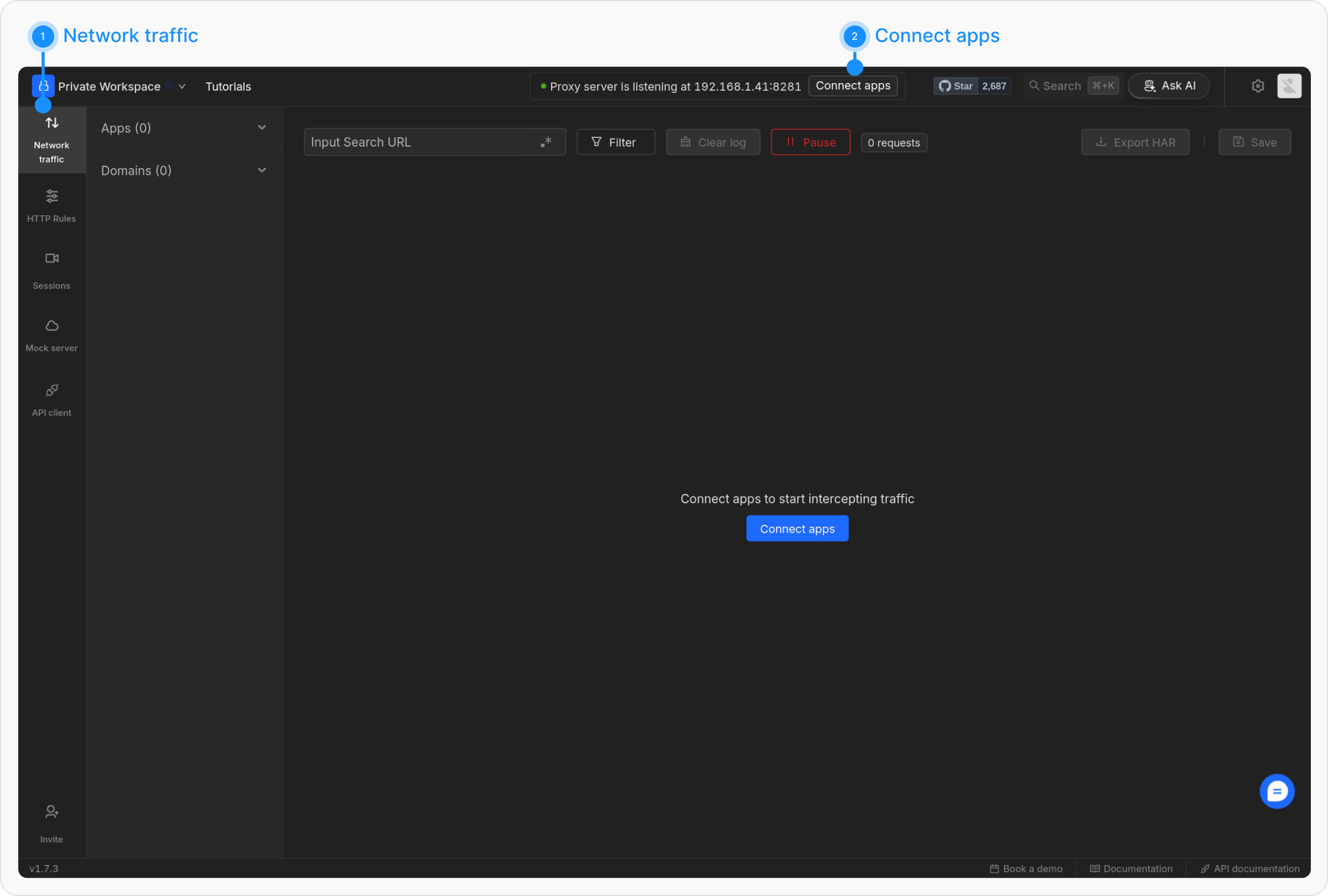
Task: Open the blue chat support bubble
Action: pos(1276,791)
